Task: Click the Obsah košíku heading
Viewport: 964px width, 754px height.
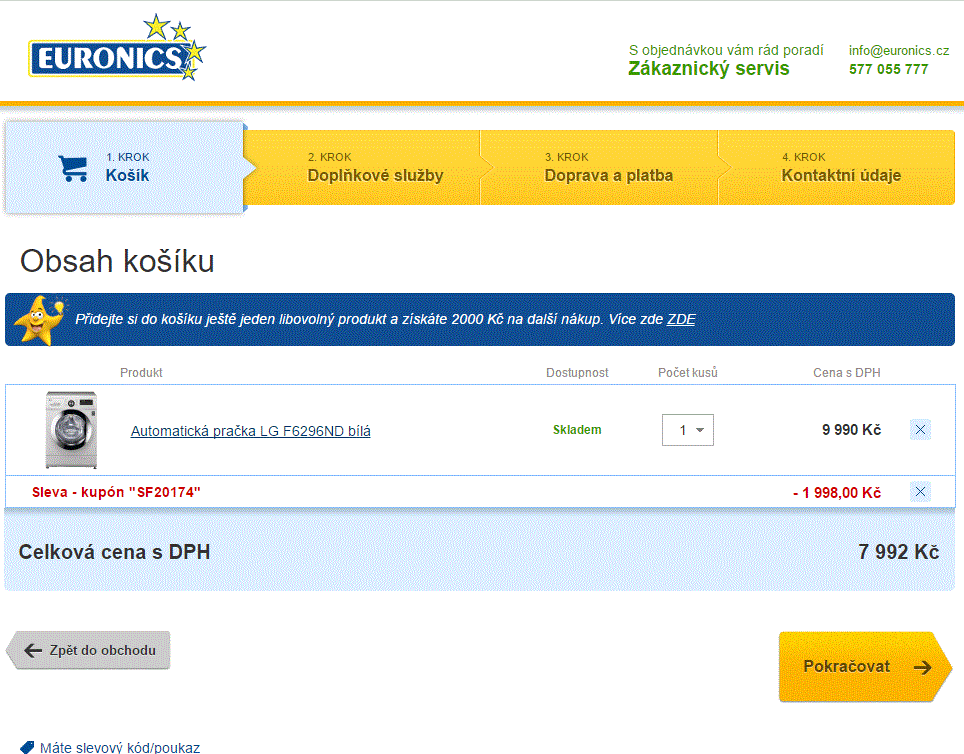Action: 117,261
